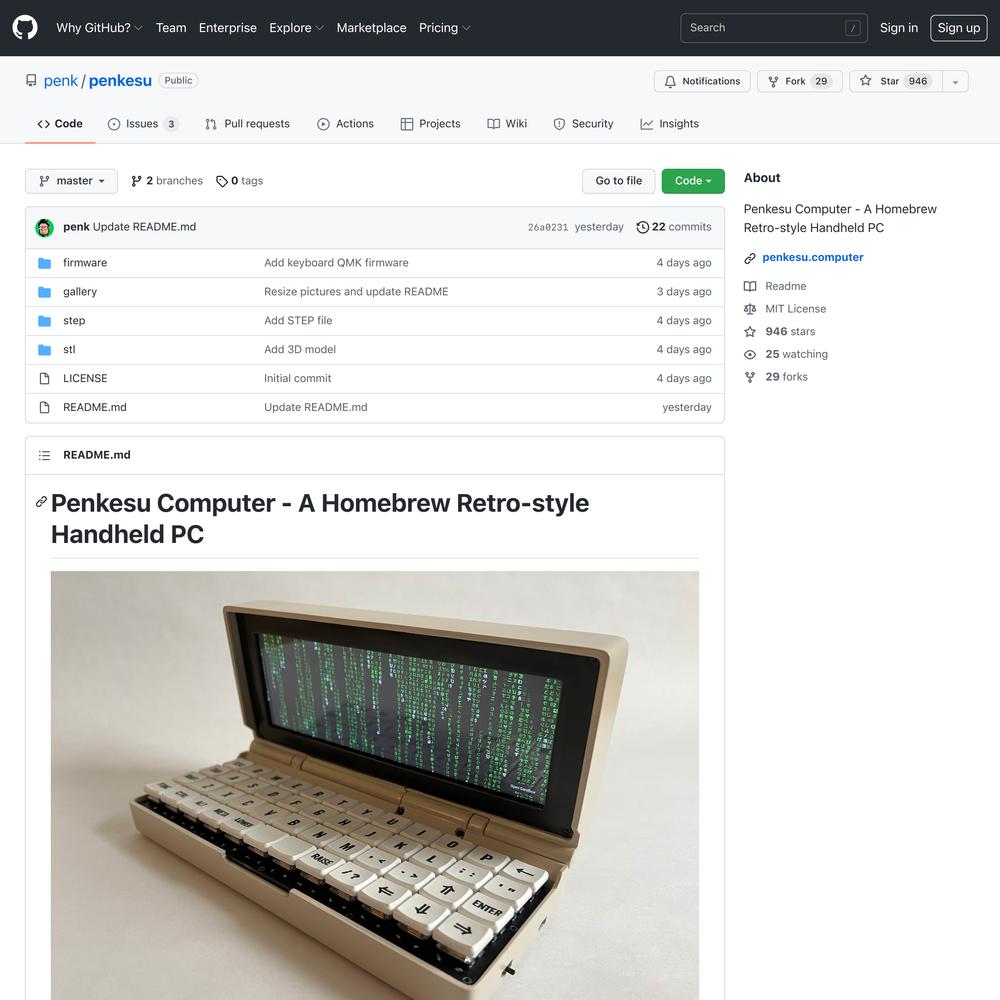1000x1000 pixels.
Task: Open the firmware folder icon
Action: [45, 263]
